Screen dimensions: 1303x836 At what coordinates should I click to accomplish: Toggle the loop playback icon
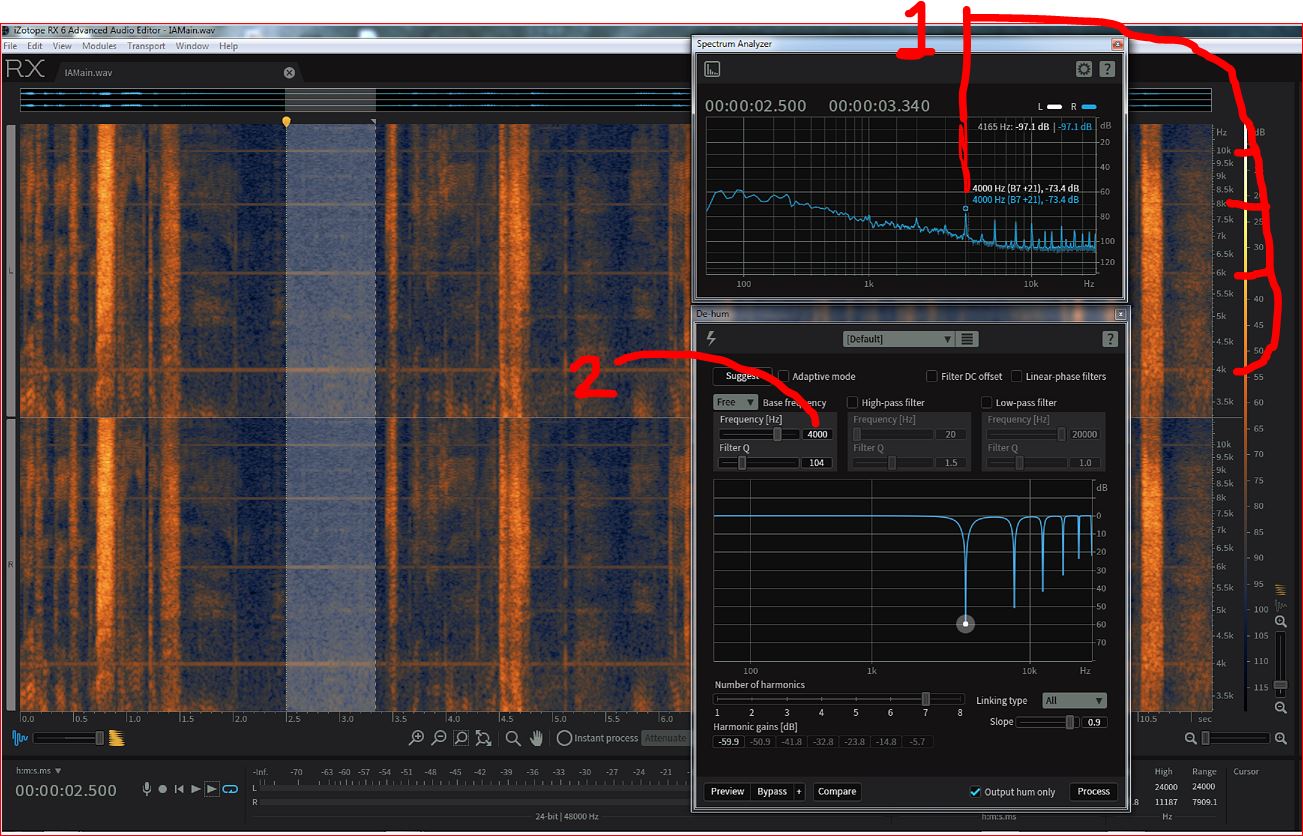tap(230, 789)
